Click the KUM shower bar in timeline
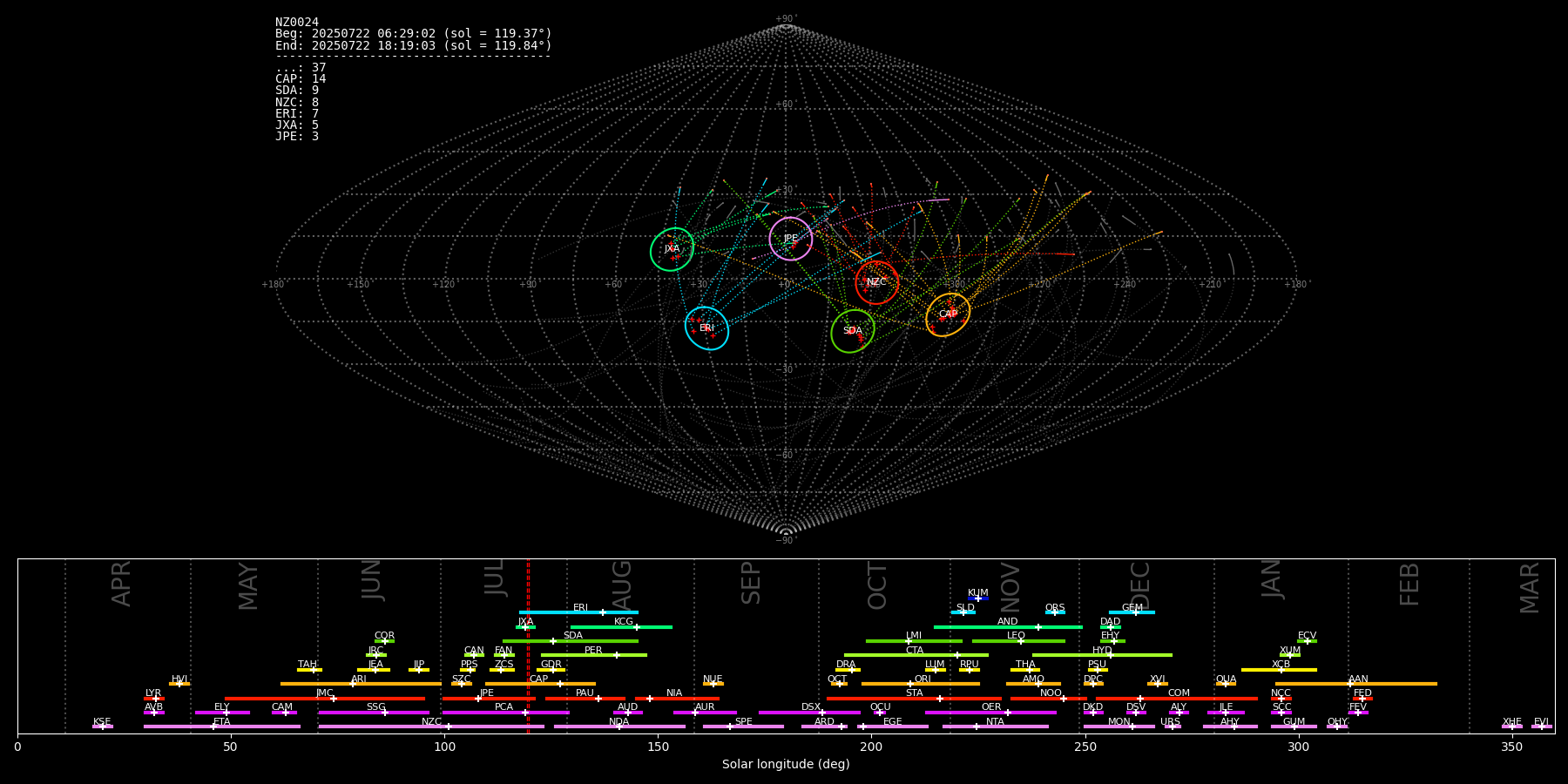Screen dimensions: 1568x784 point(978,598)
